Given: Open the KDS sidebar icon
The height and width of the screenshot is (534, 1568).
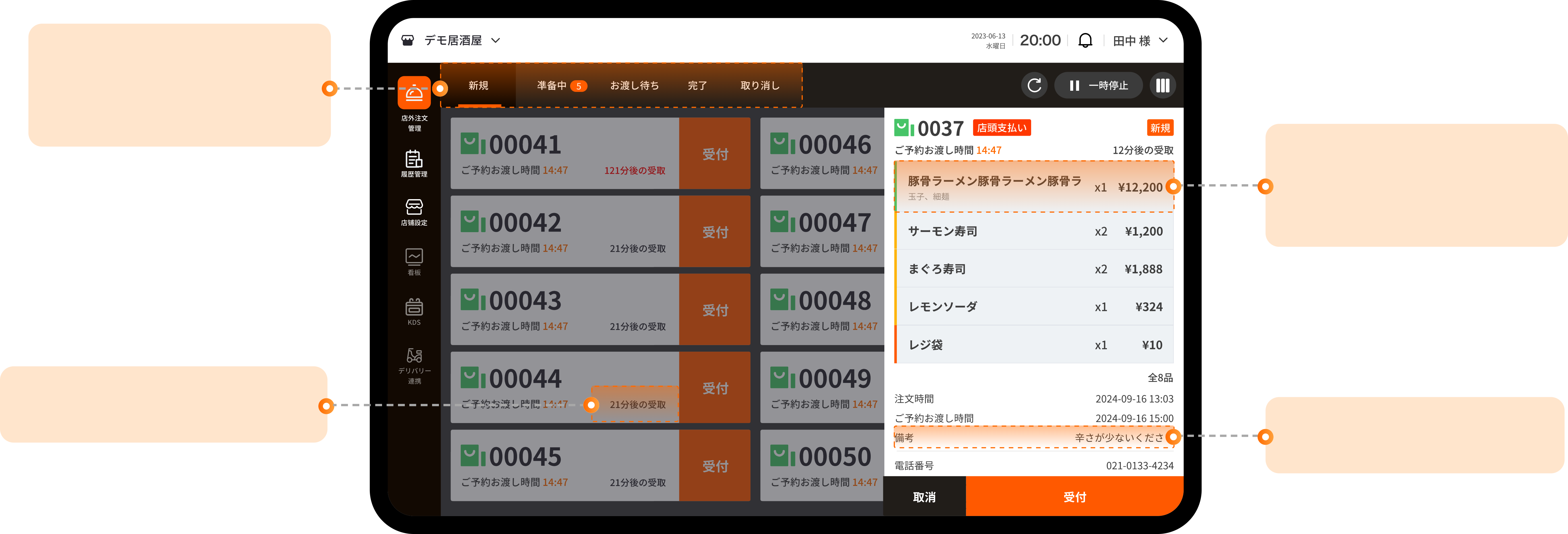Looking at the screenshot, I should (414, 307).
